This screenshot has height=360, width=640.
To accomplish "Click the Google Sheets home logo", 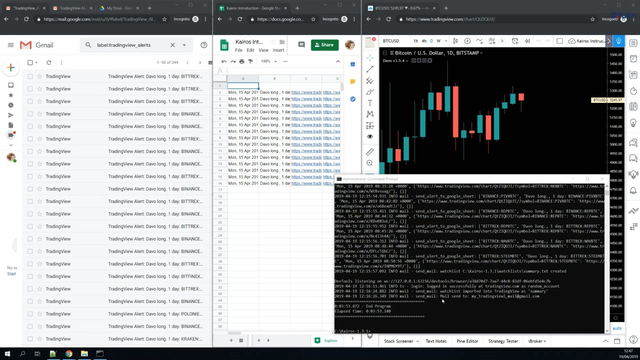I will click(224, 45).
